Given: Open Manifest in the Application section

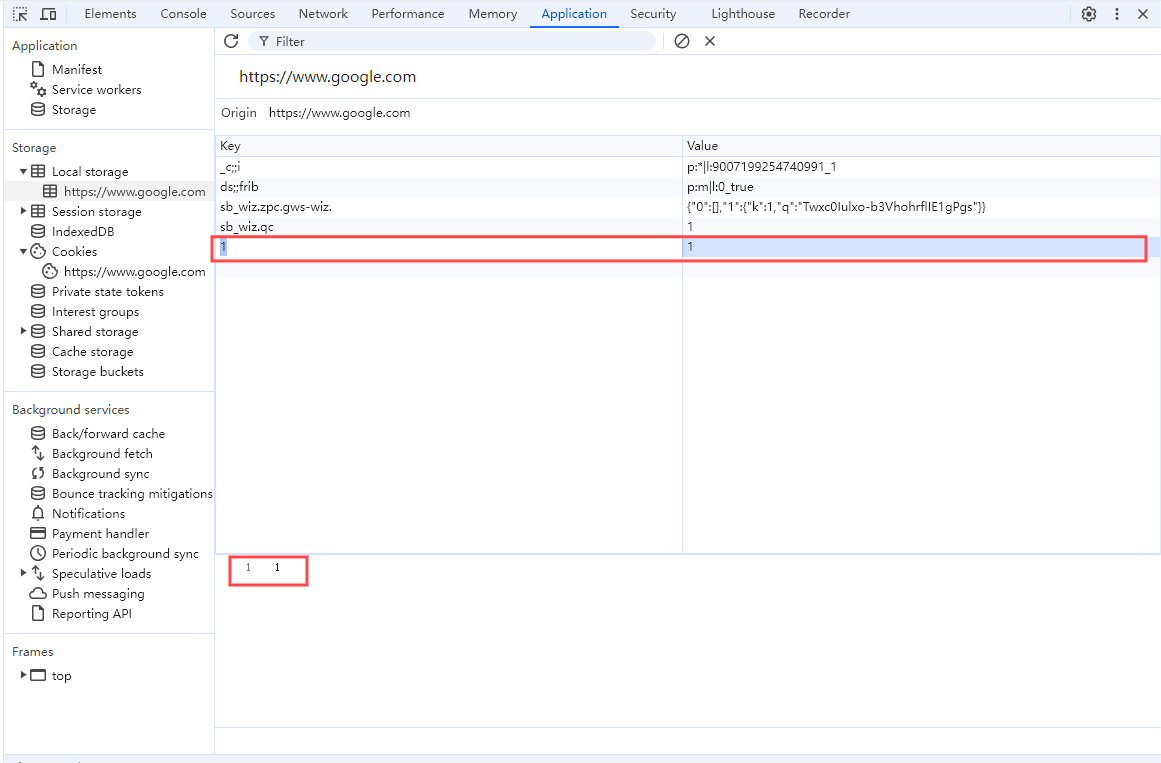Looking at the screenshot, I should (76, 70).
